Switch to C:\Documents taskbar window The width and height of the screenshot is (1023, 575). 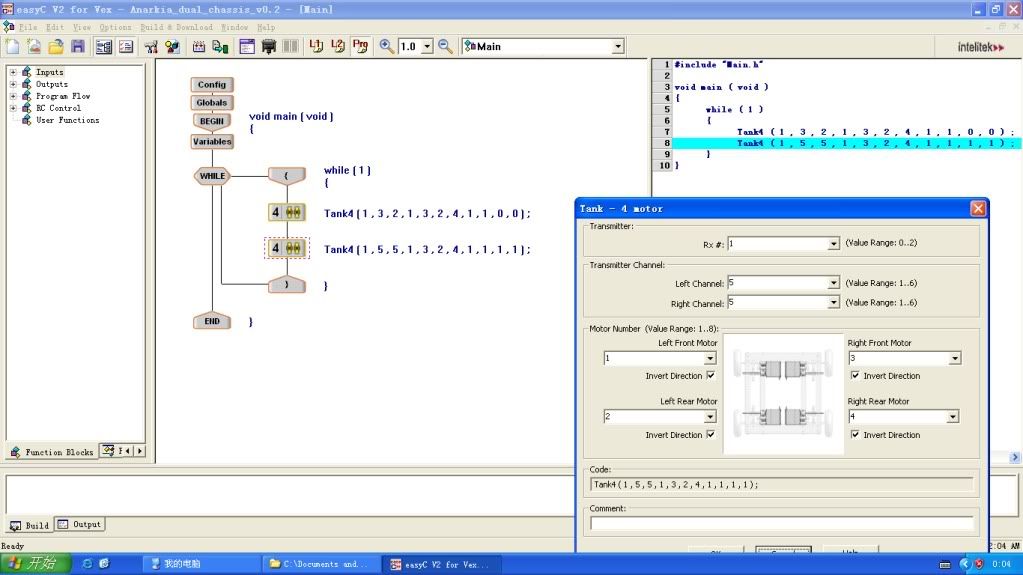[320, 564]
